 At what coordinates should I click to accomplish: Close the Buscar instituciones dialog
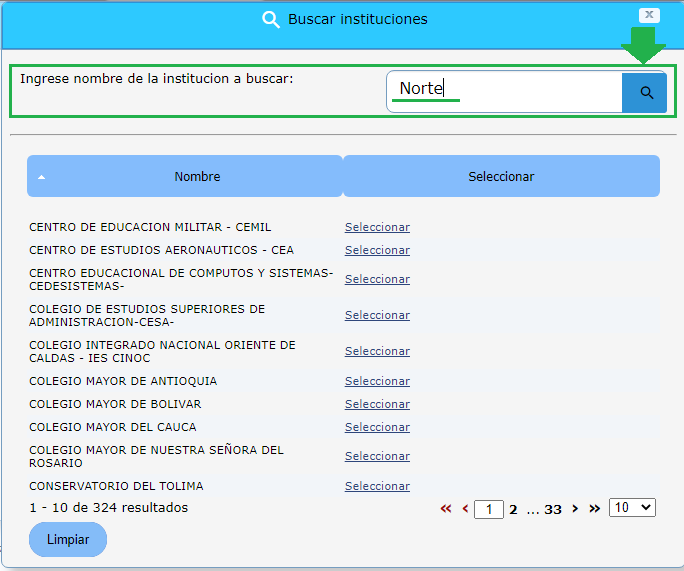coord(650,15)
